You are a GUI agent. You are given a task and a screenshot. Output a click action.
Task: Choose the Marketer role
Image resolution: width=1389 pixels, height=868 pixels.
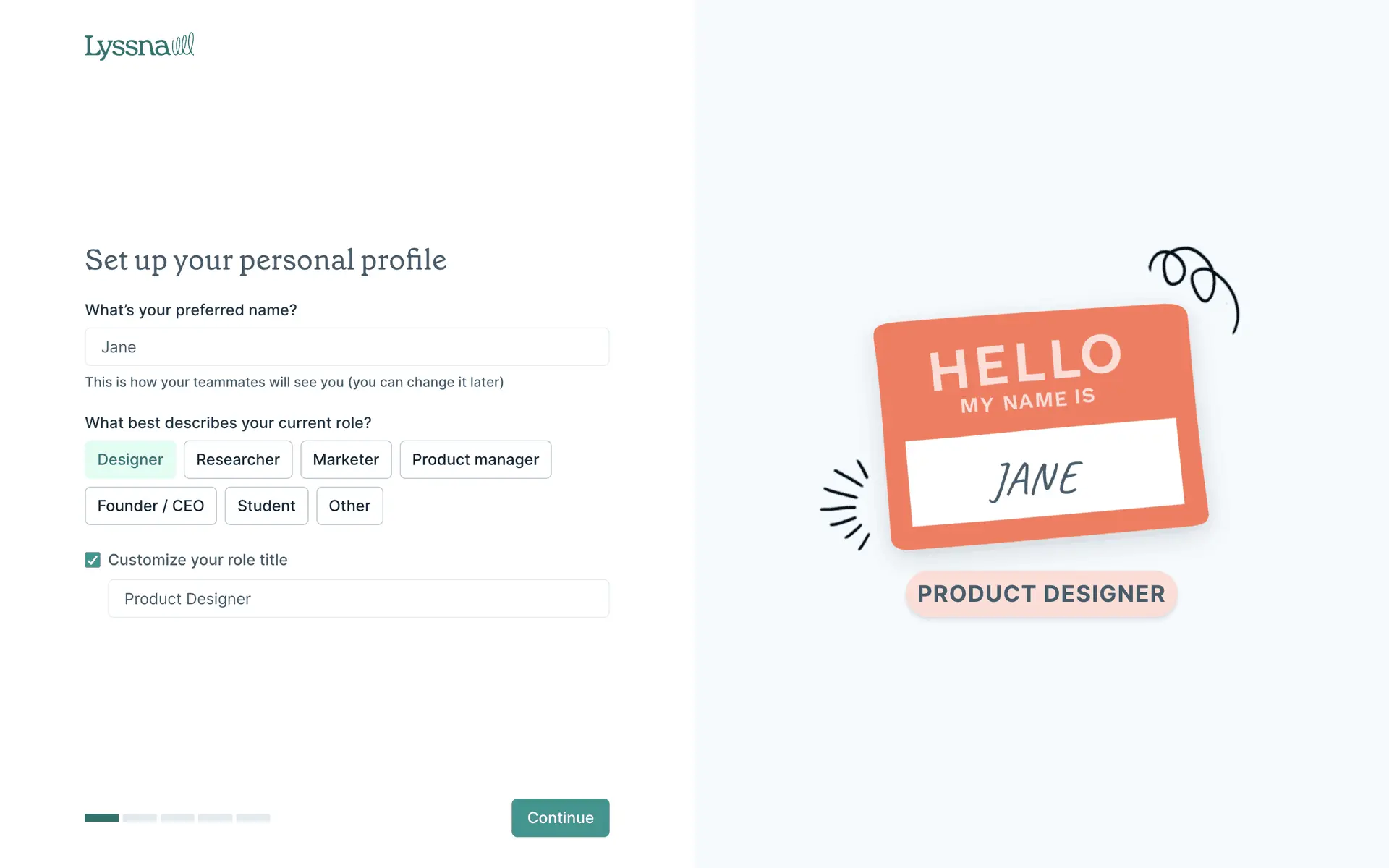click(x=346, y=460)
